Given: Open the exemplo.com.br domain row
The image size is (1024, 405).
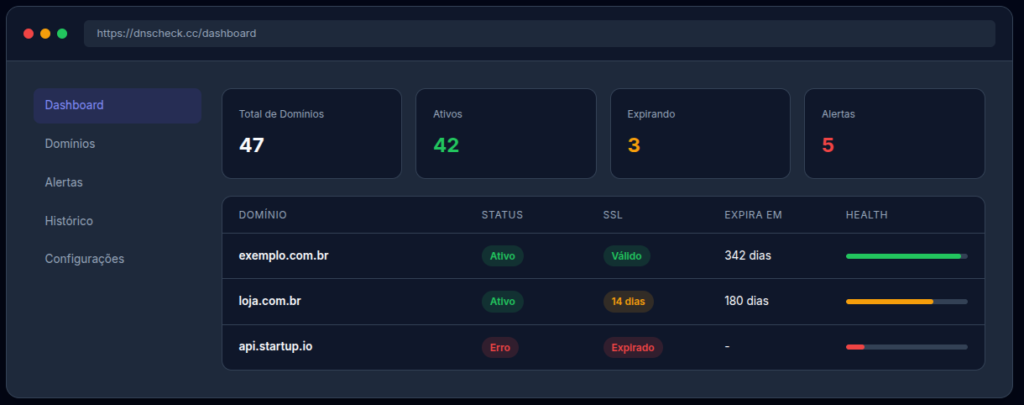Looking at the screenshot, I should pyautogui.click(x=284, y=256).
